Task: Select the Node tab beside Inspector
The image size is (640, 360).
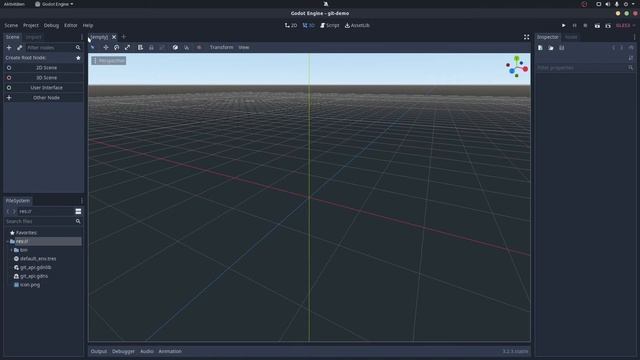Action: 571,37
